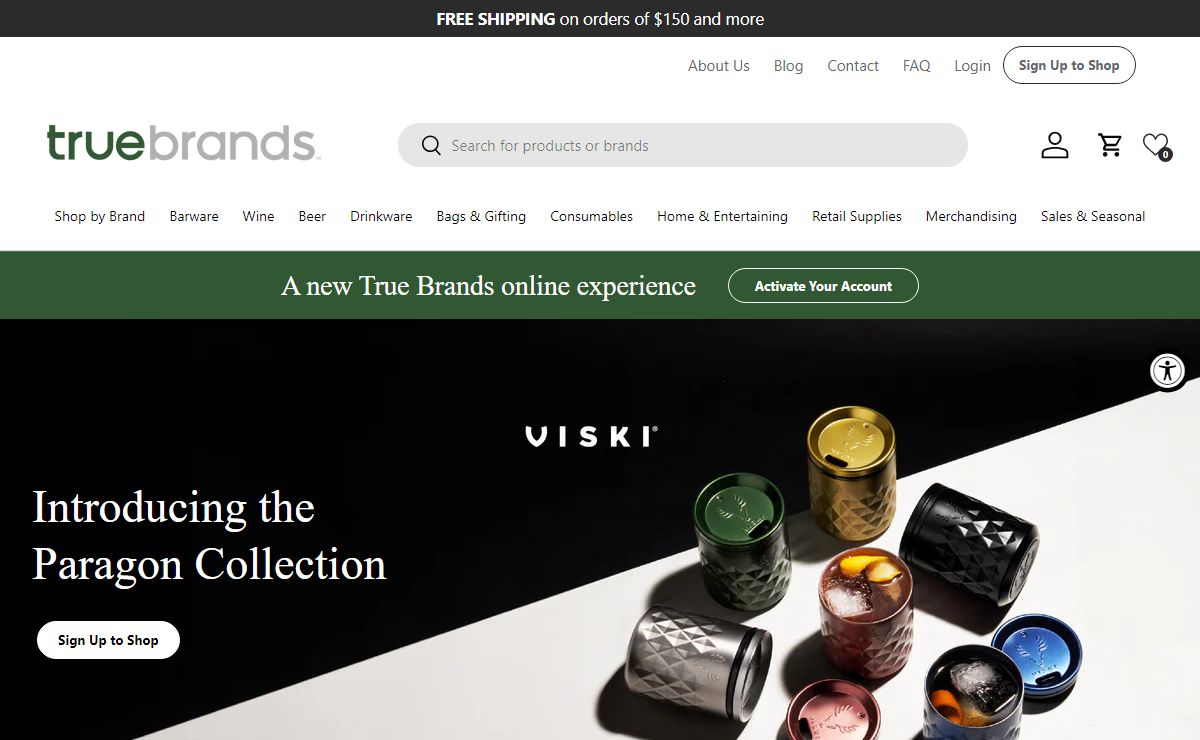Expand the Shop by Brand menu
The width and height of the screenshot is (1200, 740).
(100, 216)
